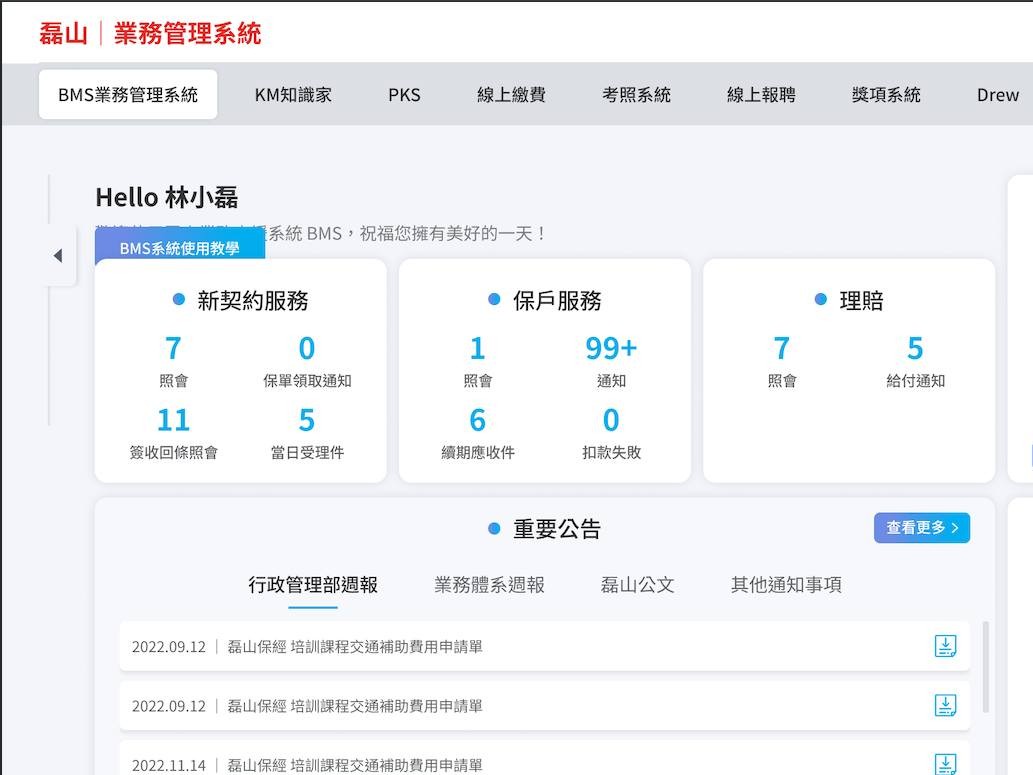Open BMS系統使用教學 tutorial
Viewport: 1033px width, 775px height.
click(180, 248)
